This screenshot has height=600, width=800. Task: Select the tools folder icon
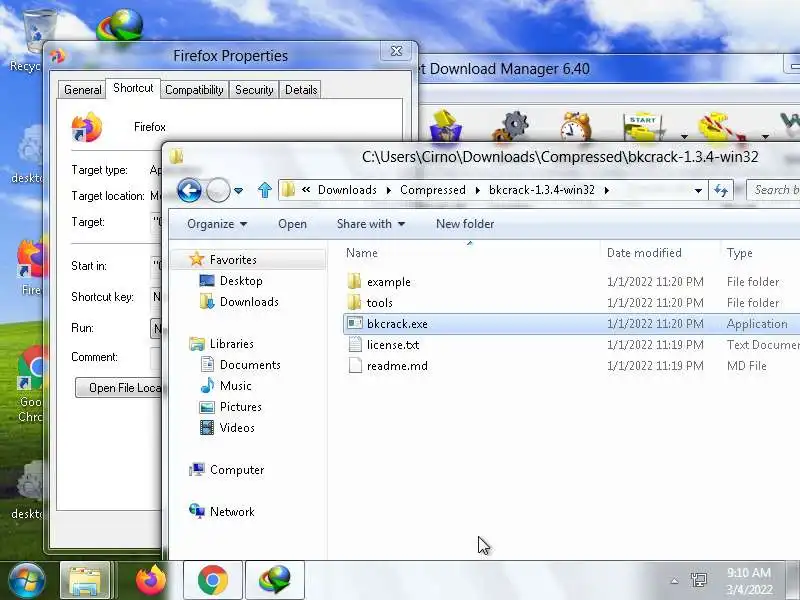[355, 303]
